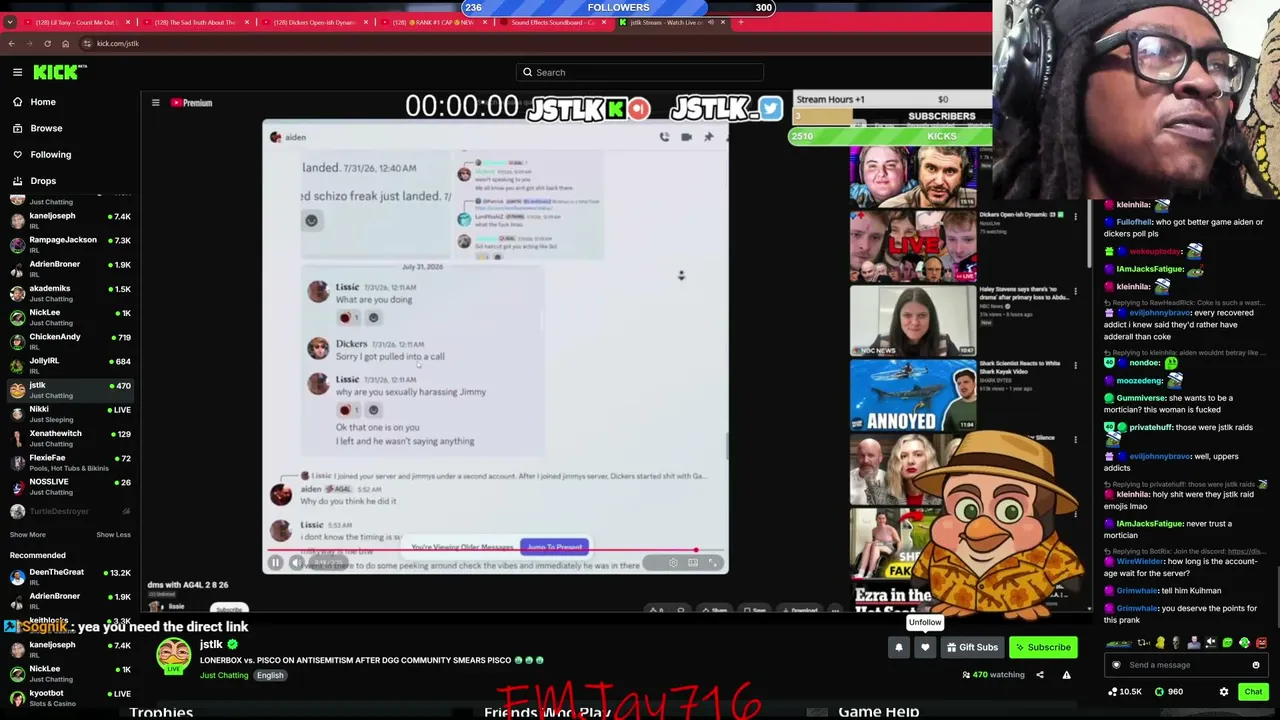The image size is (1280, 720).
Task: Open the Browse section
Action: [x=46, y=128]
